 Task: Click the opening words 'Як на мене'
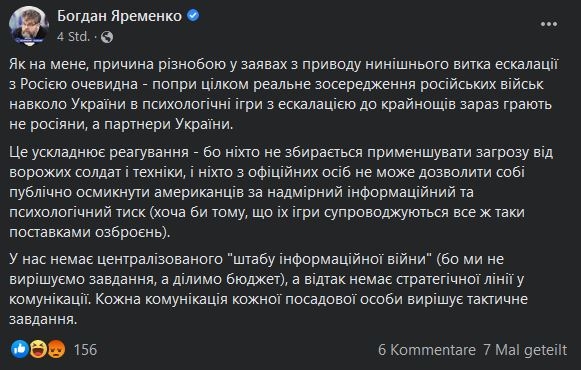pos(49,64)
